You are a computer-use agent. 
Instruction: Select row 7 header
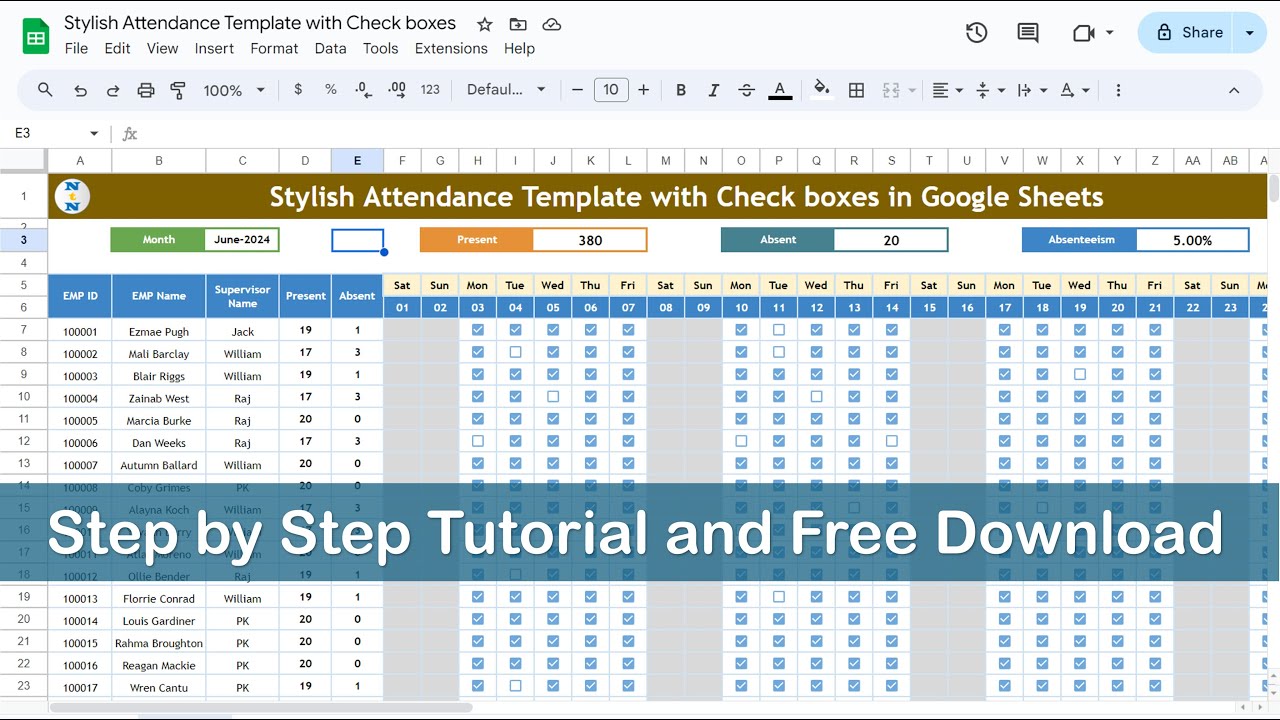point(24,329)
